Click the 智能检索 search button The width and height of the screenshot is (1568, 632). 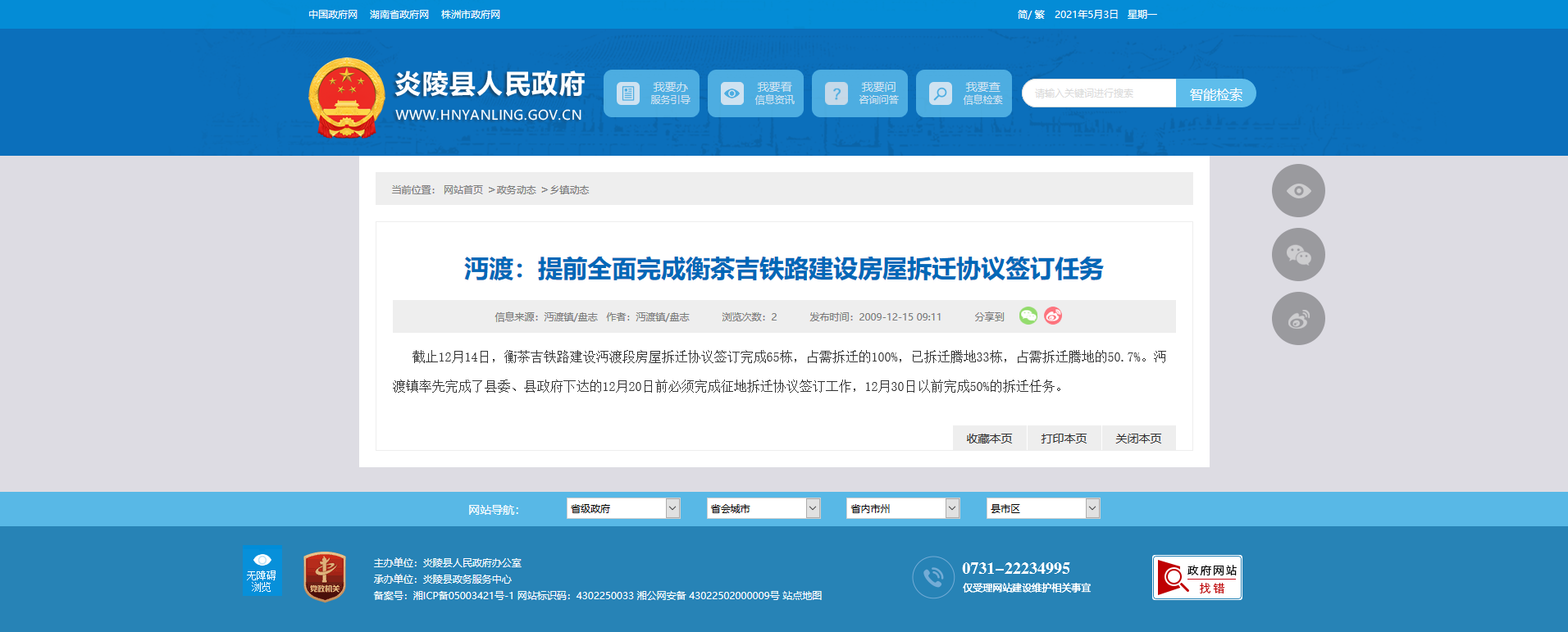pos(1215,94)
